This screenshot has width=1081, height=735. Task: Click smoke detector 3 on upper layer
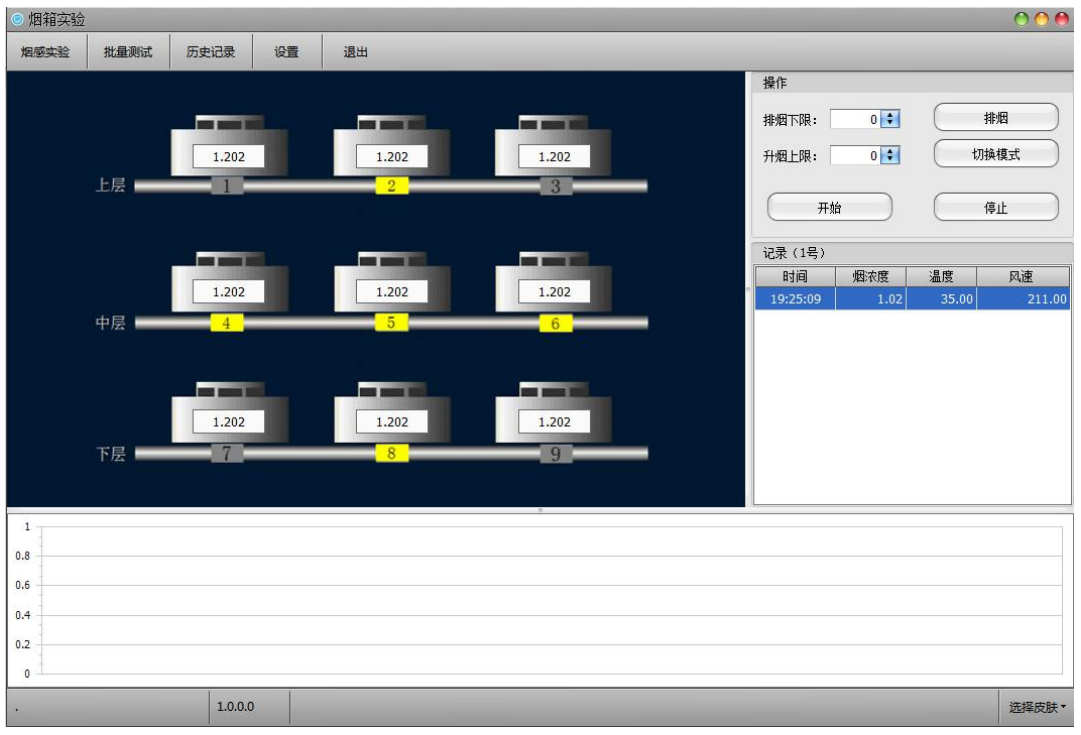point(553,148)
